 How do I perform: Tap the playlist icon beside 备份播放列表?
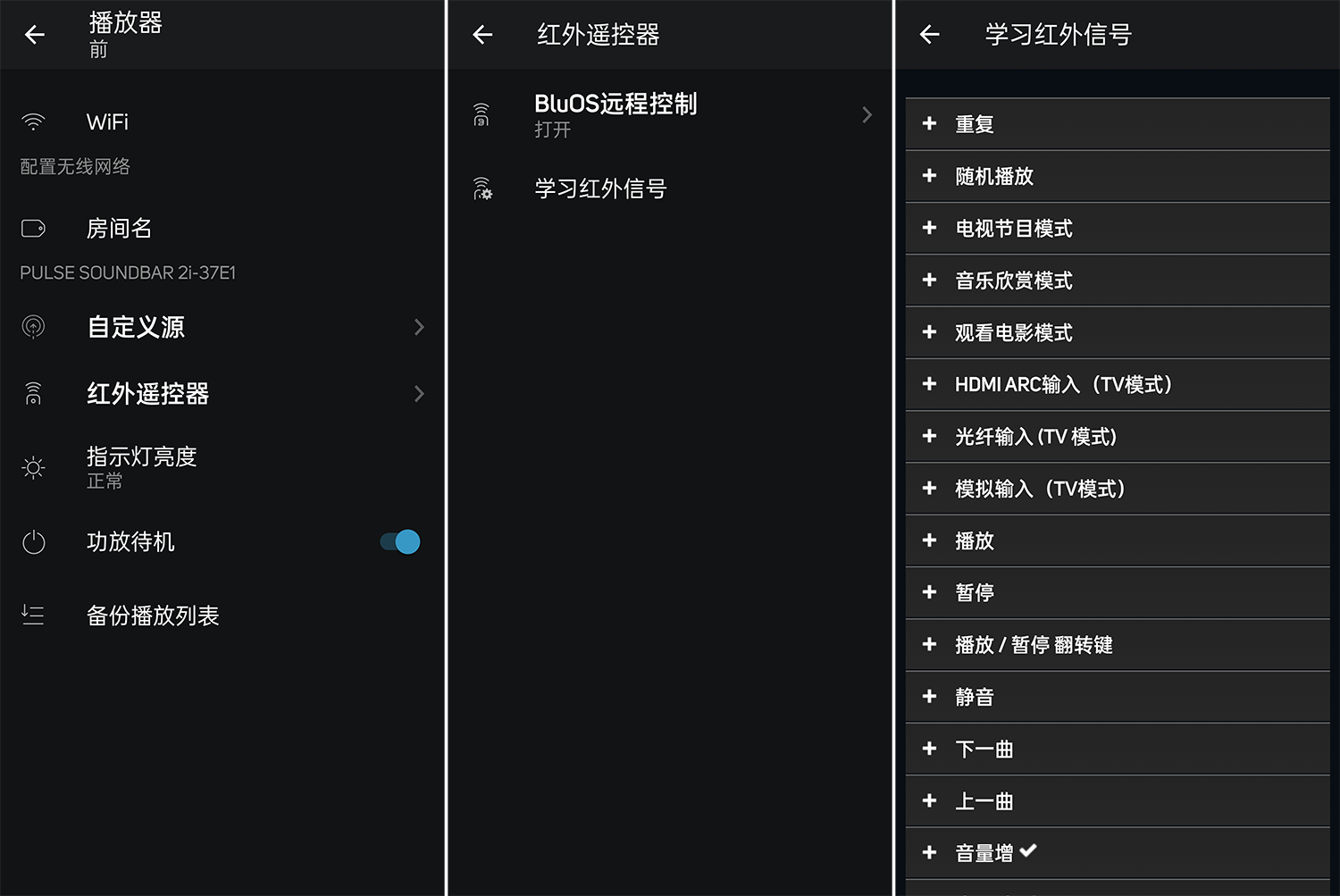[33, 615]
